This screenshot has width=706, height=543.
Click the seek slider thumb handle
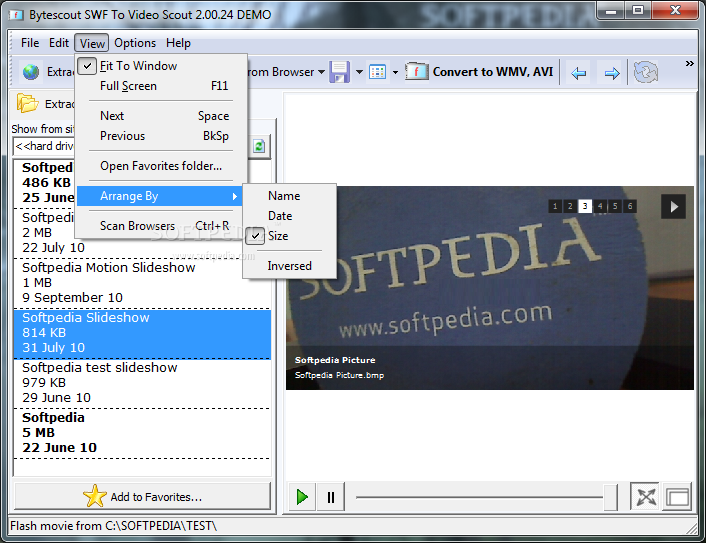tap(610, 497)
